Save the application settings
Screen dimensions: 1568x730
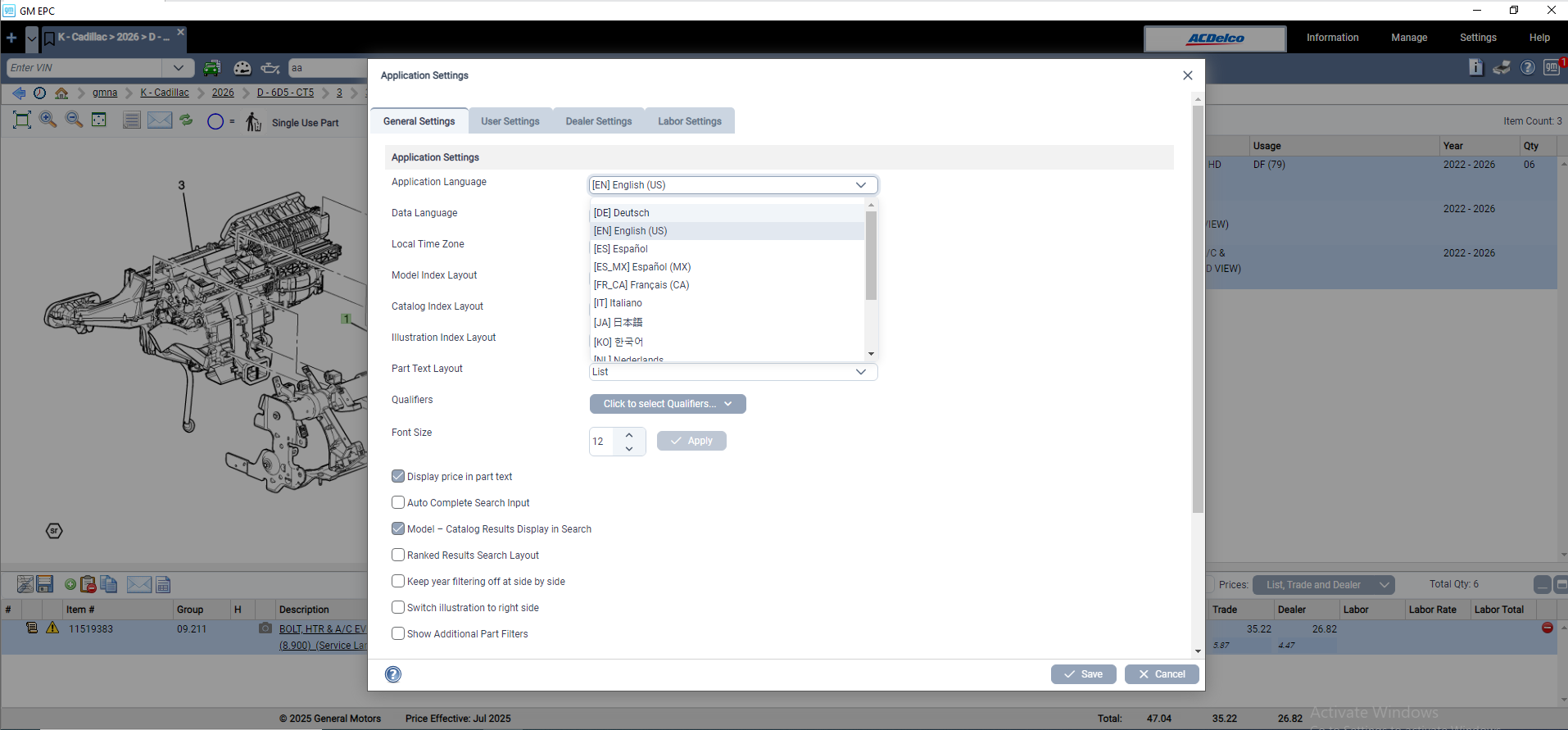tap(1084, 674)
